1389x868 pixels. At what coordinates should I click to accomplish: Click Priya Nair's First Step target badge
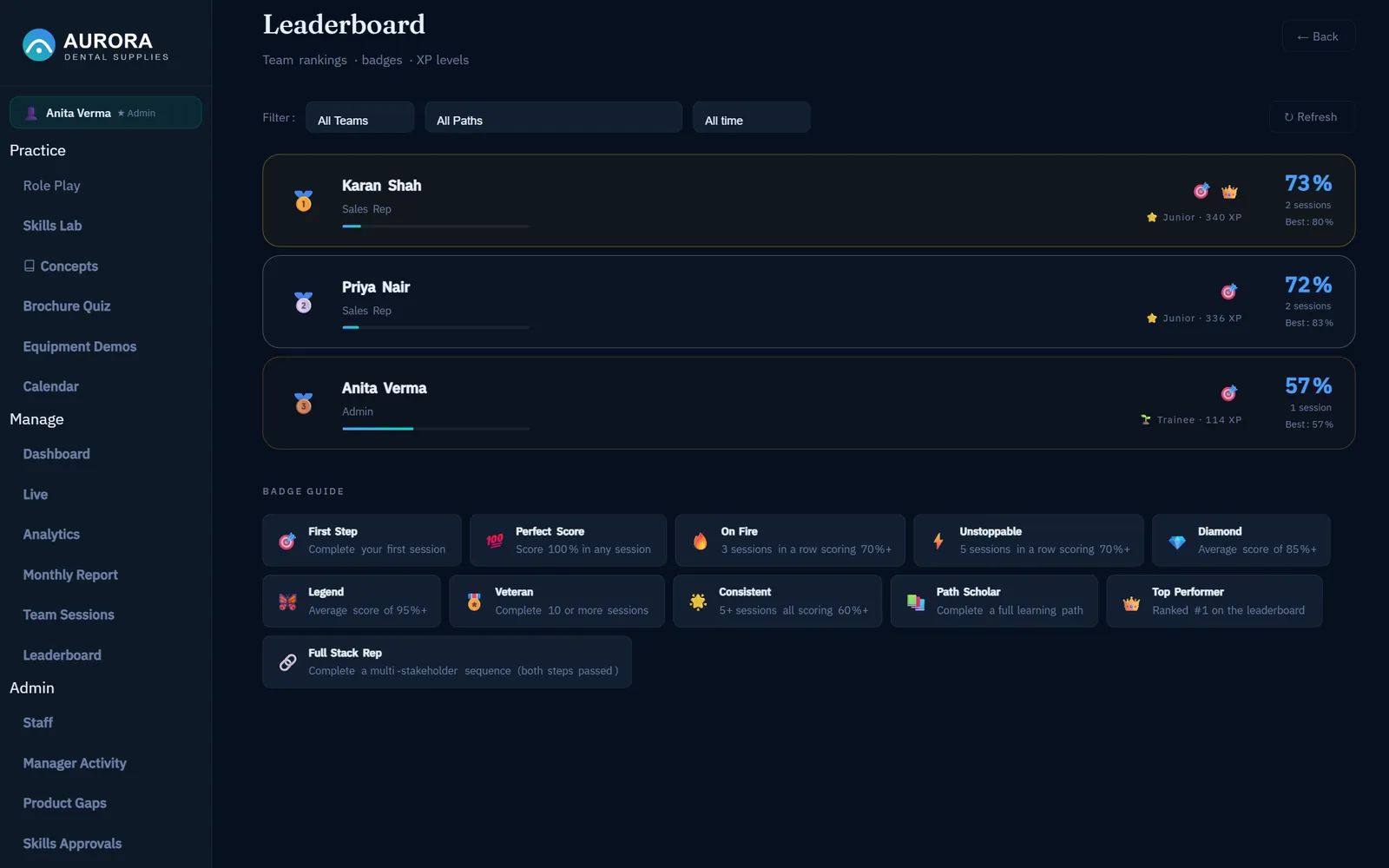click(1229, 292)
